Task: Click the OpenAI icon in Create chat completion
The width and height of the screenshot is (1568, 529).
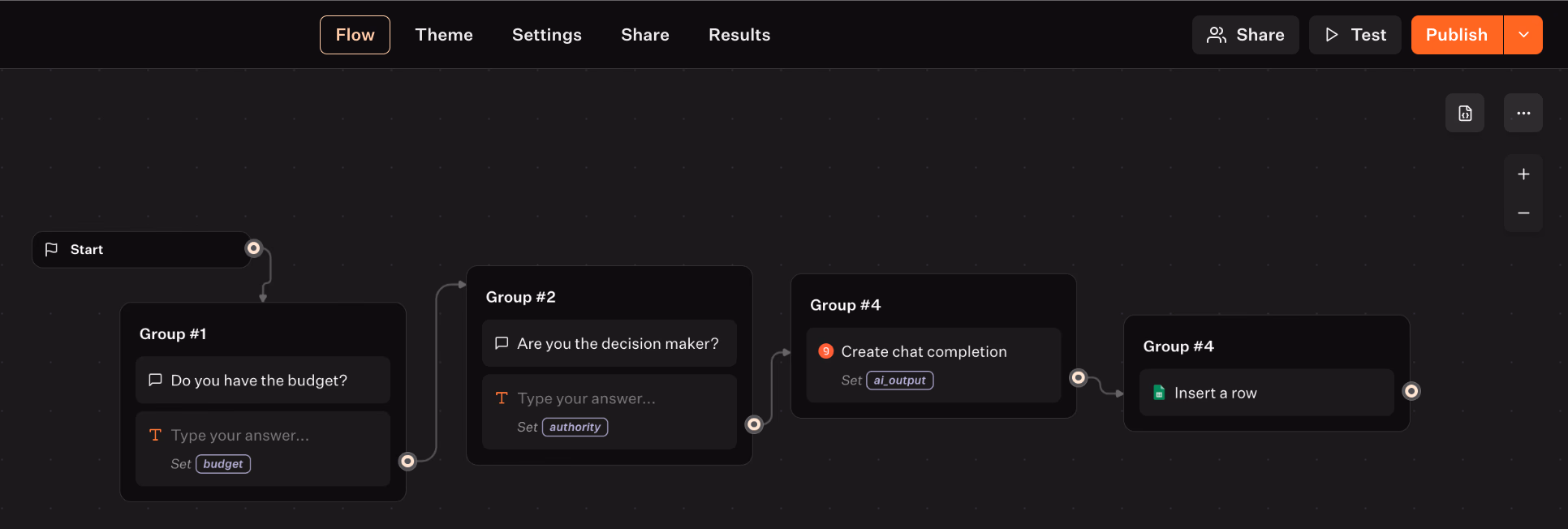Action: pyautogui.click(x=825, y=351)
